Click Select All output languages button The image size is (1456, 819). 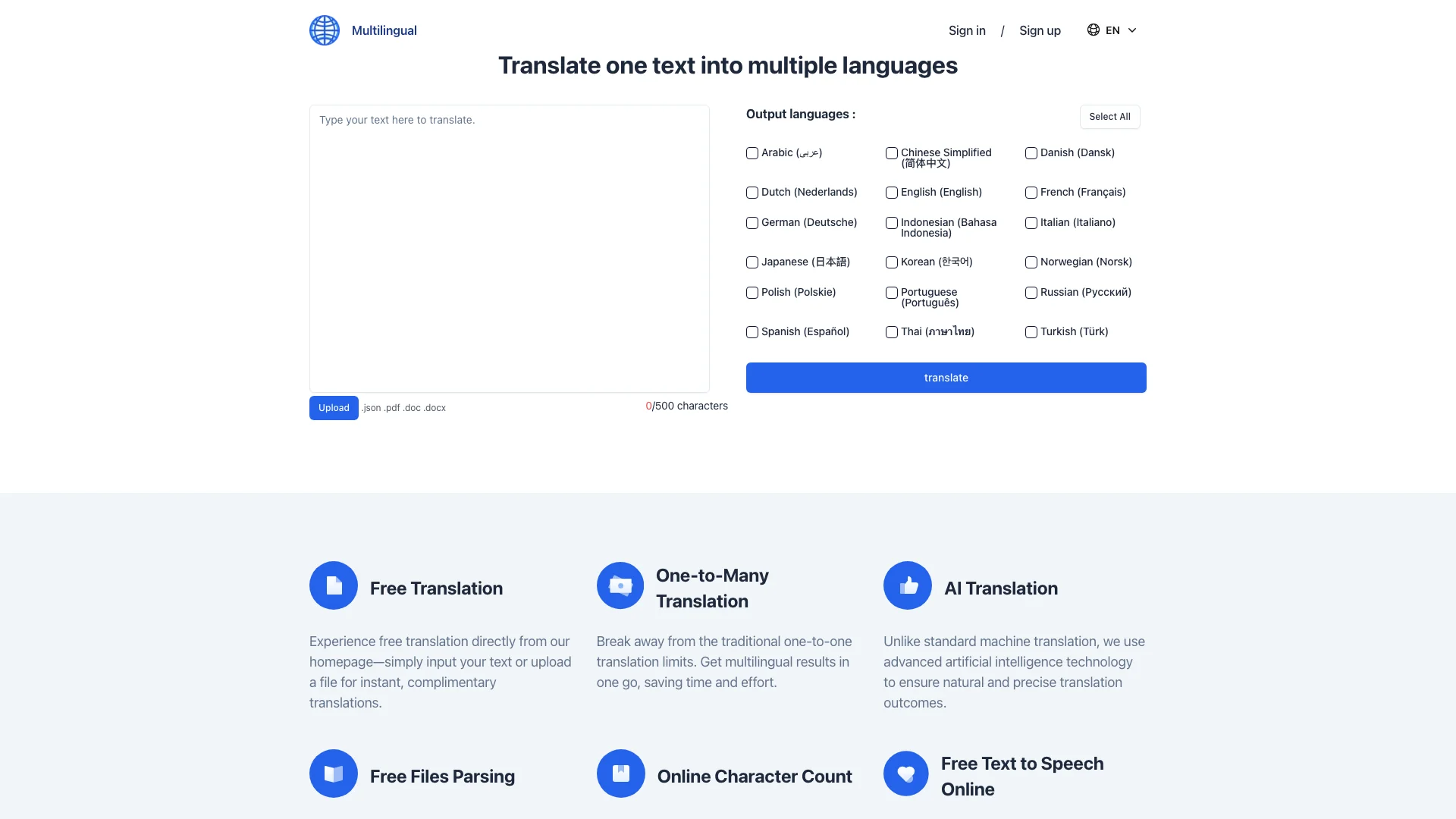pos(1109,116)
